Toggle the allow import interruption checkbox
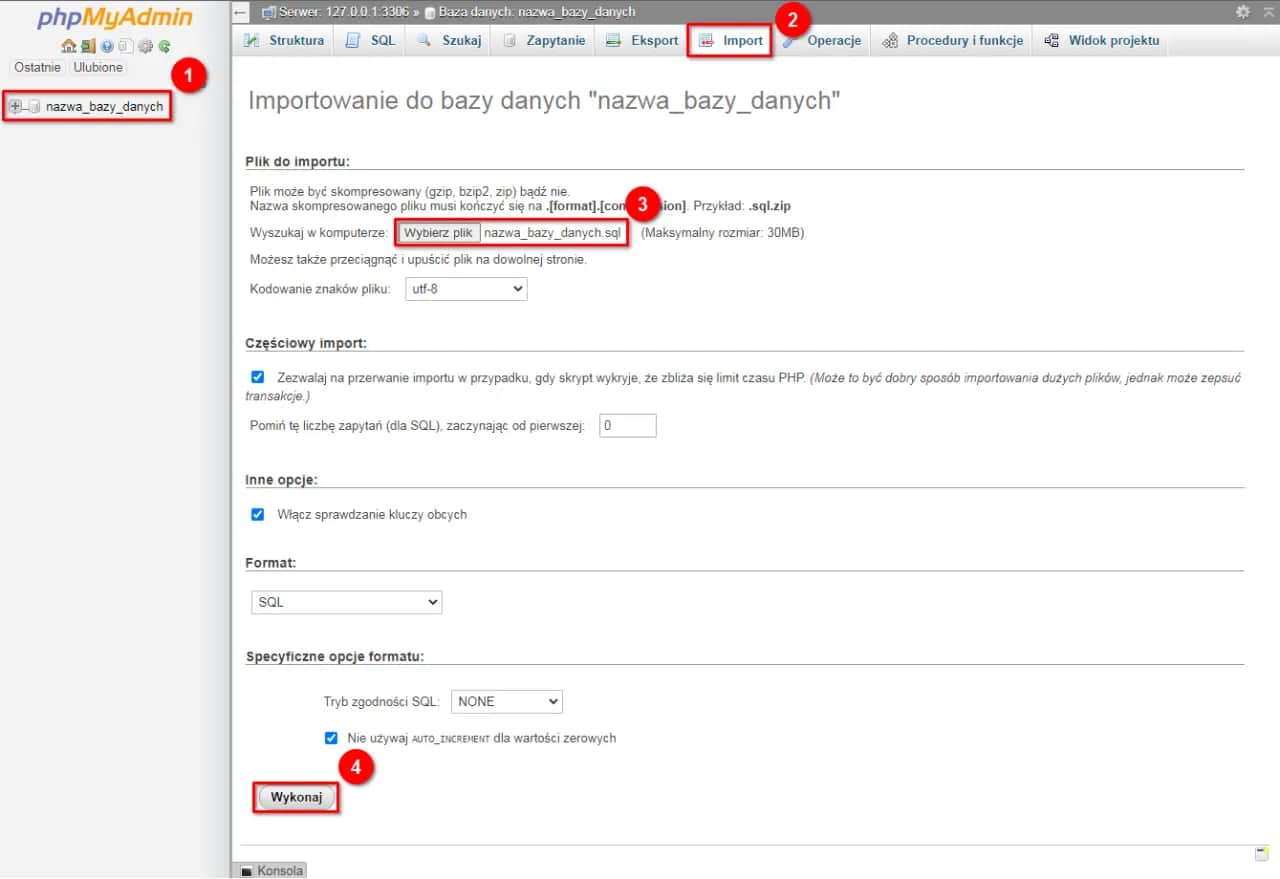The image size is (1280, 879). click(258, 377)
